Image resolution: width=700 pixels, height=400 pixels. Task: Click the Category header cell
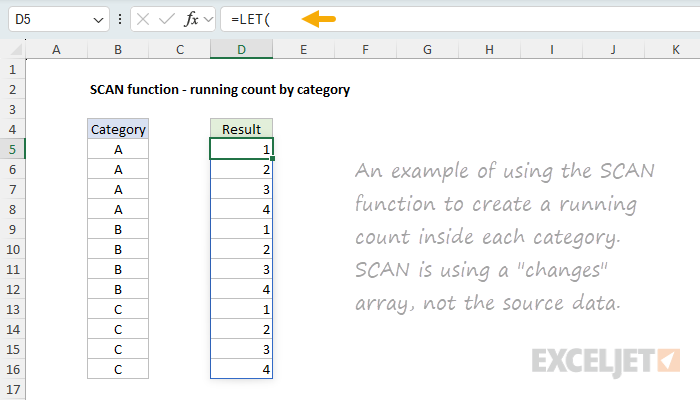click(x=118, y=129)
